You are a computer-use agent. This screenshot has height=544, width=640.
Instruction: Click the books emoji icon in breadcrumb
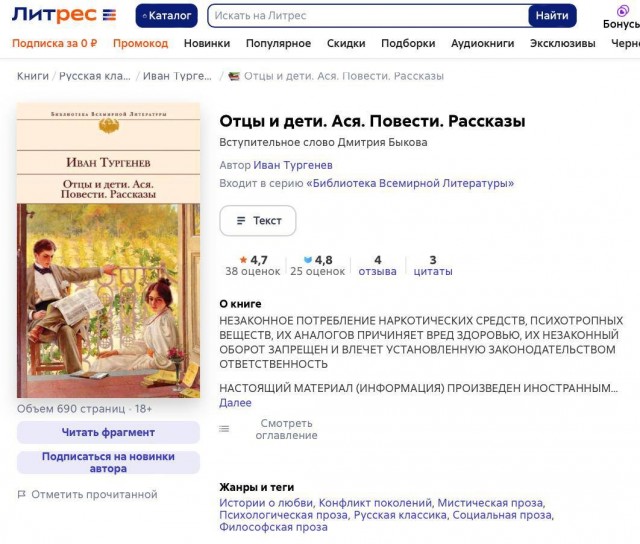[234, 76]
